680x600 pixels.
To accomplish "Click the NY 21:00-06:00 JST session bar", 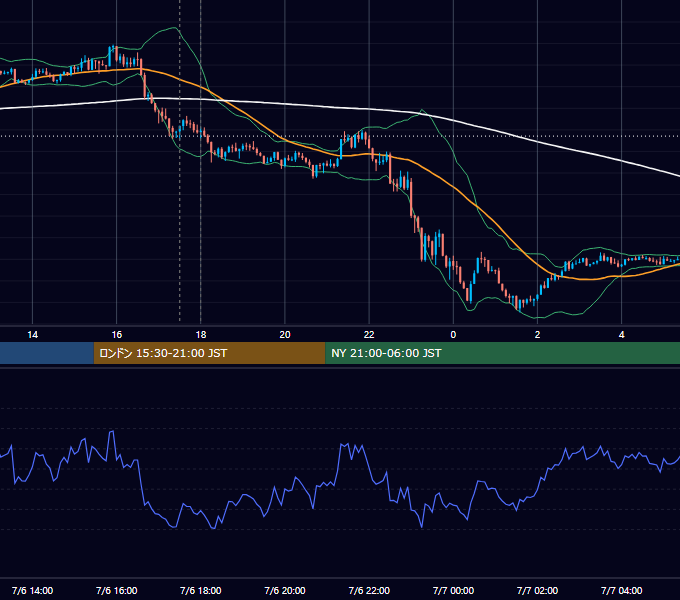I will [x=503, y=353].
